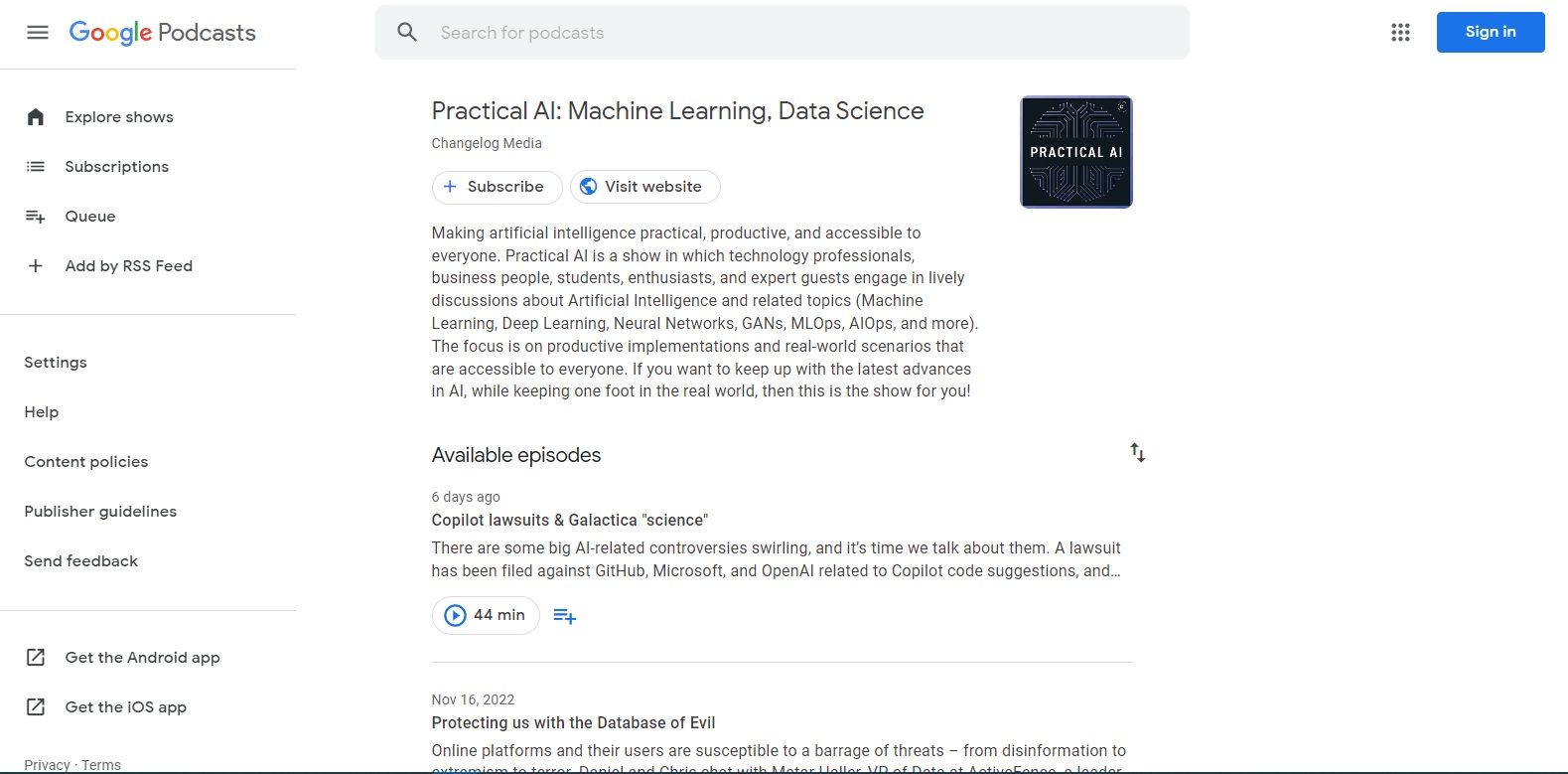This screenshot has height=774, width=1568.
Task: Open Get the Android app link
Action: (142, 658)
